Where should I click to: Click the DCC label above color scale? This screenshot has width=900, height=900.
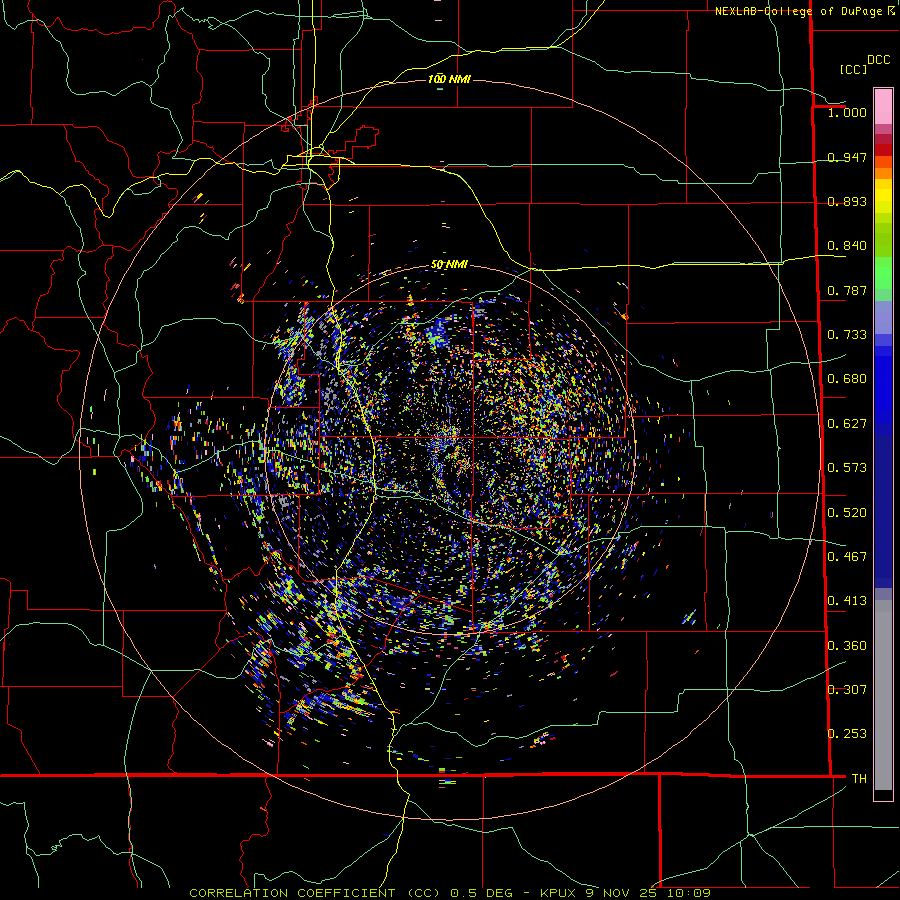click(x=878, y=60)
